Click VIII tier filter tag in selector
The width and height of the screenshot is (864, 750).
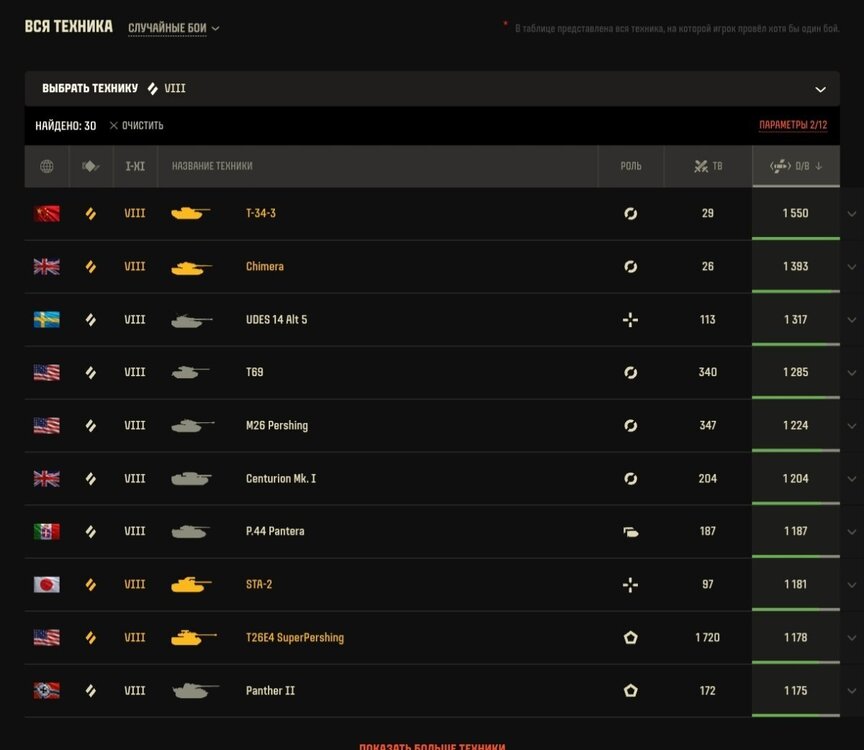[x=167, y=89]
